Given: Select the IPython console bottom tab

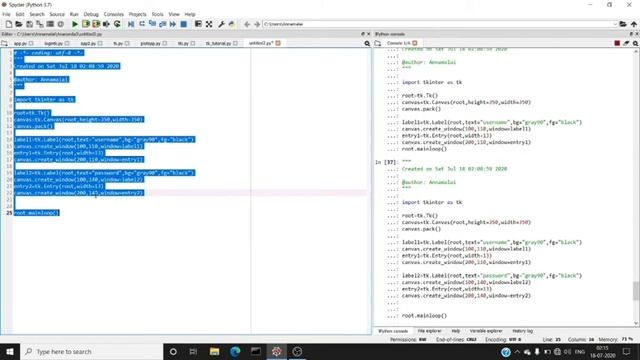Looking at the screenshot, I should (x=393, y=331).
